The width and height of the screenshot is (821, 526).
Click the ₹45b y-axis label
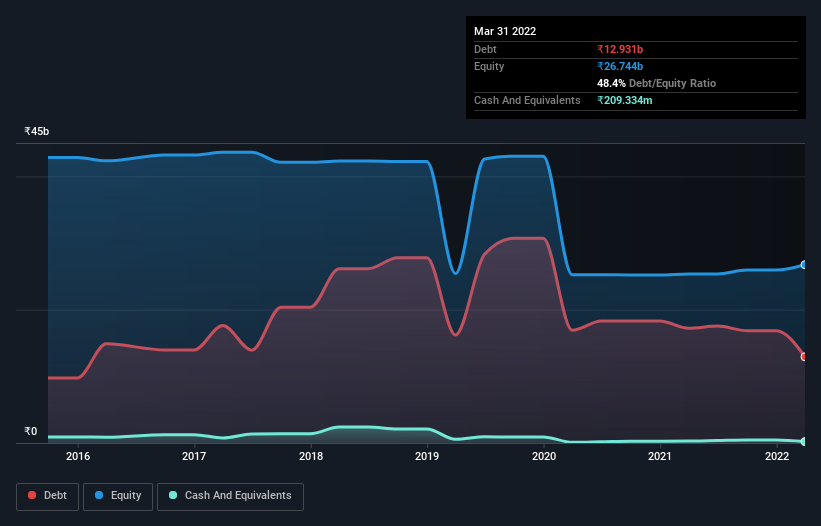pos(37,131)
